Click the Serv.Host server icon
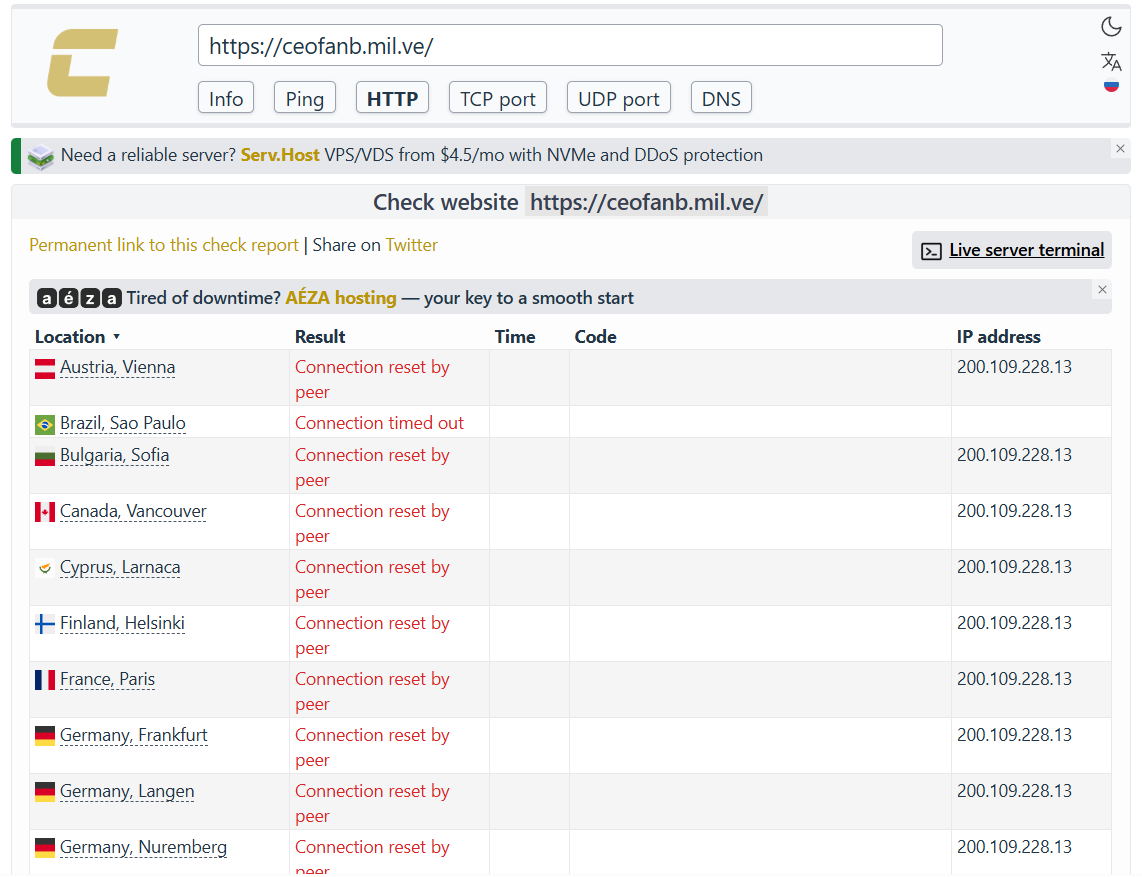The height and width of the screenshot is (877, 1142). coord(41,157)
